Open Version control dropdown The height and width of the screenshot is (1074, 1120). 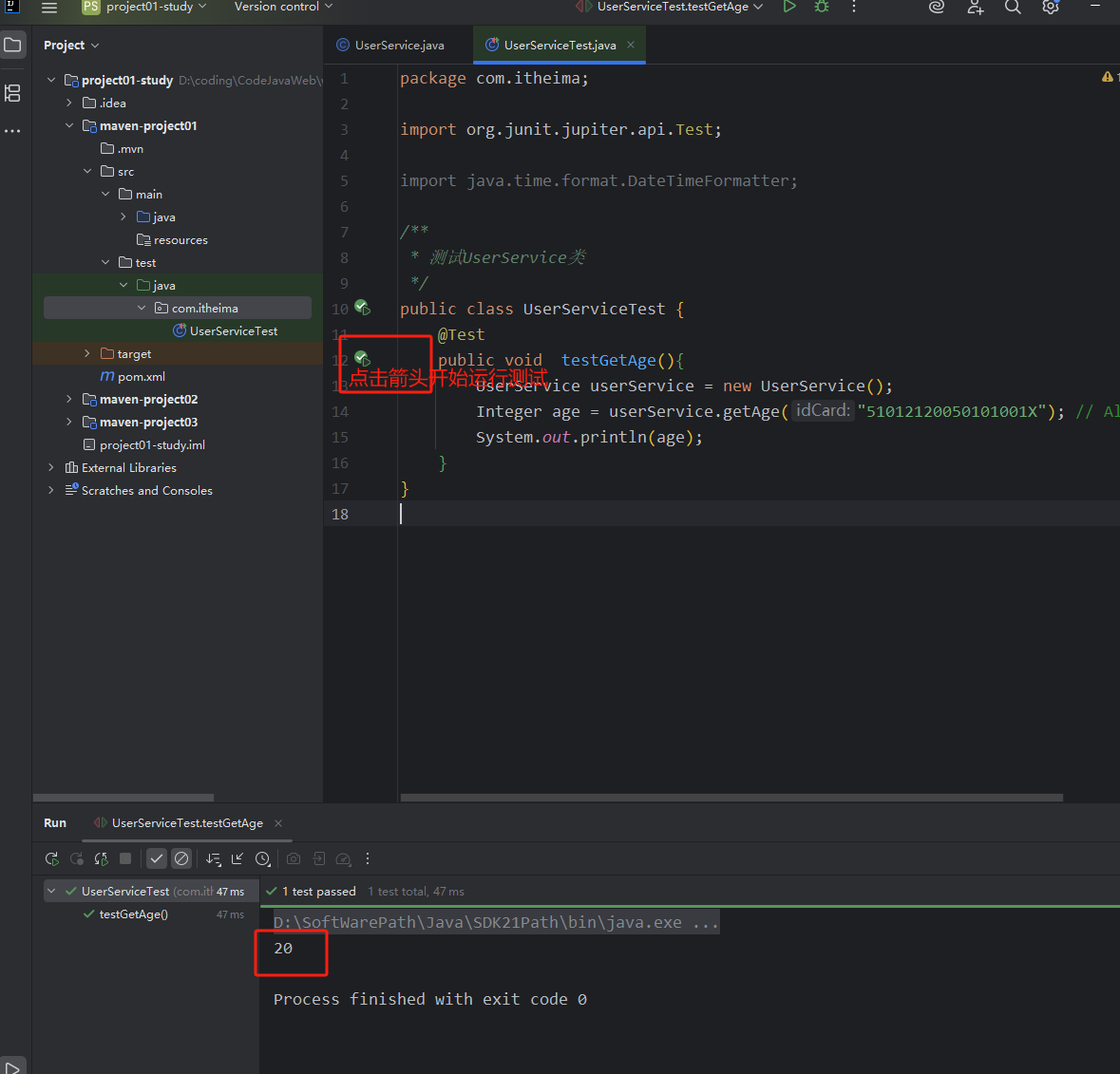tap(283, 7)
